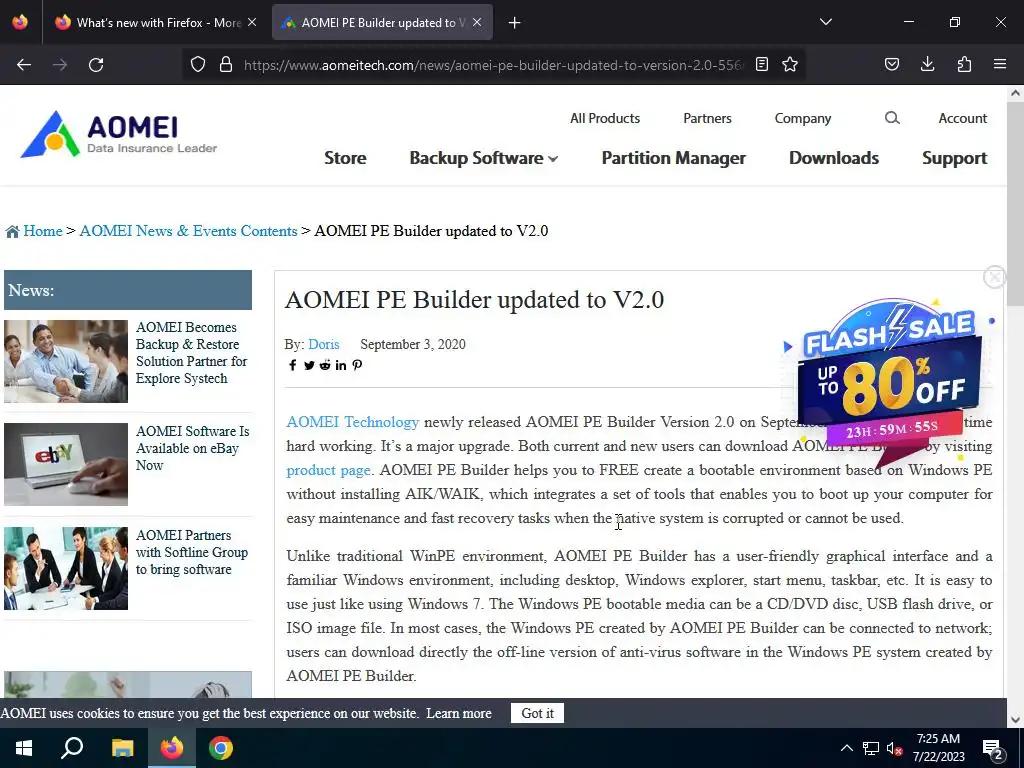Click the website search magnifier icon

(892, 118)
